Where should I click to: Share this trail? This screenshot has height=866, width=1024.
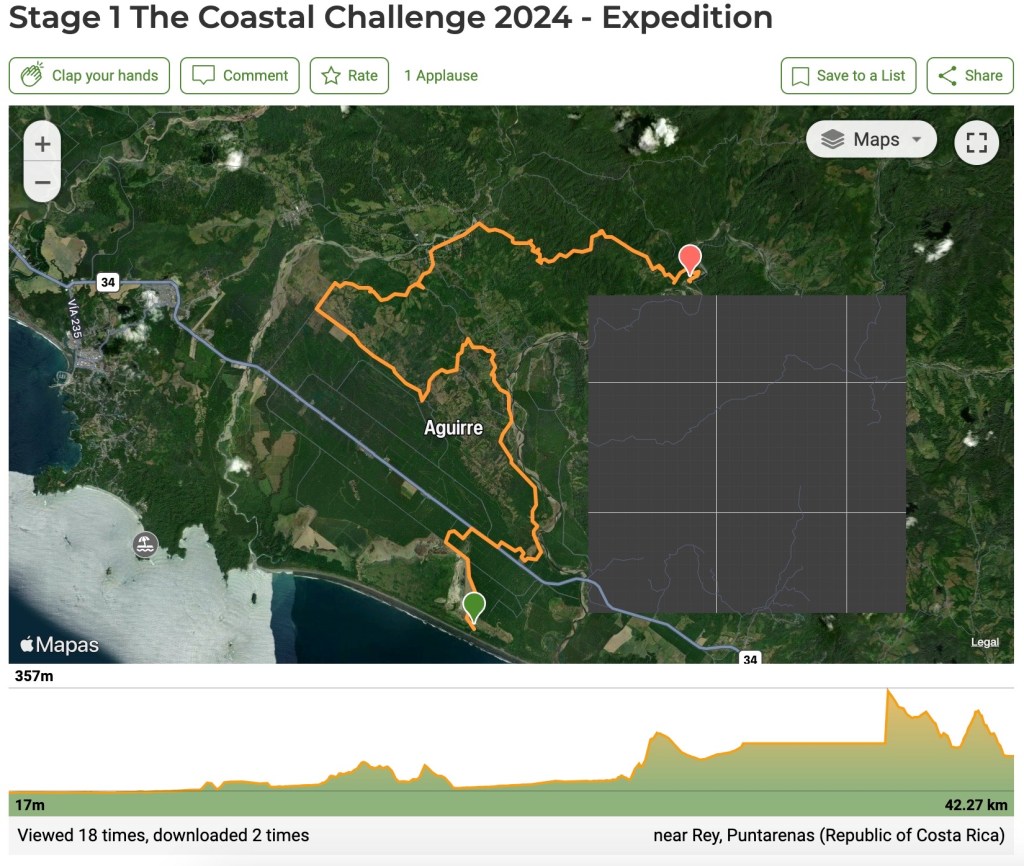coord(970,76)
